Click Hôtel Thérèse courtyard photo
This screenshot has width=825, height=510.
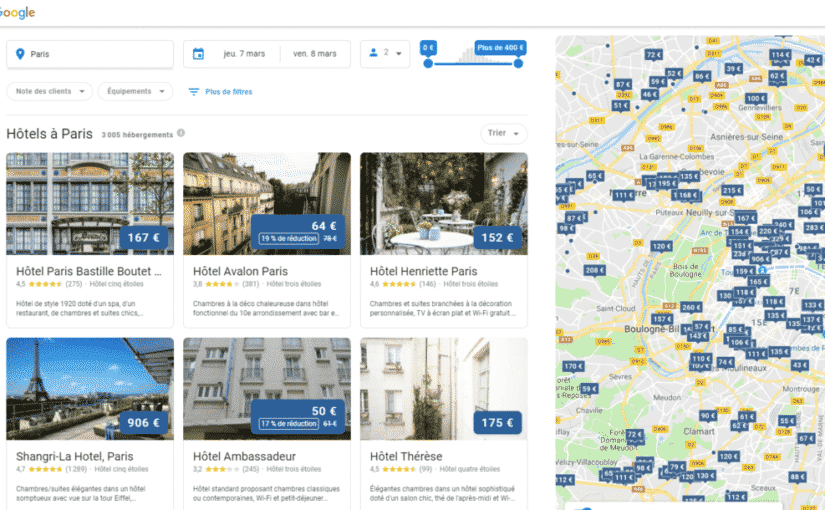point(444,389)
